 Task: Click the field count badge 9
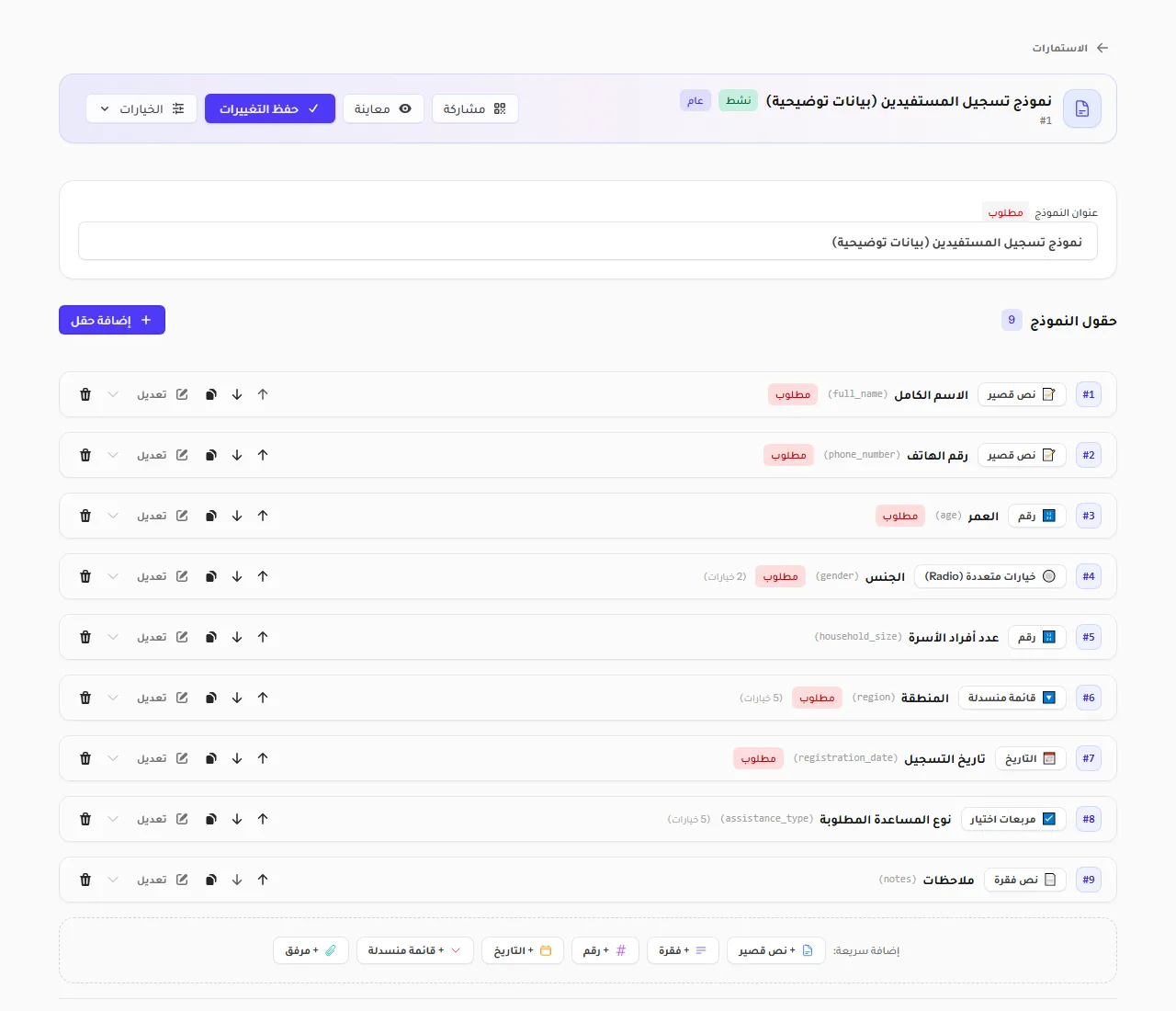coord(1012,320)
